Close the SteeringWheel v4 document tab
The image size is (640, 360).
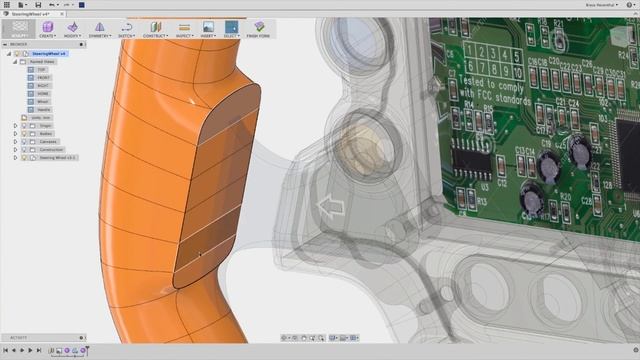pos(62,14)
